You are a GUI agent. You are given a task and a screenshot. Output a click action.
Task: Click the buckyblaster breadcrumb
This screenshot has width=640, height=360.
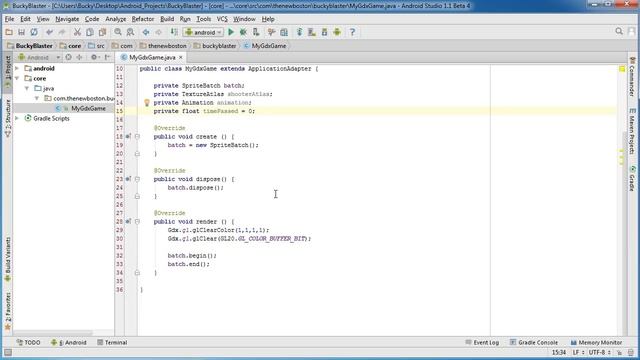coord(215,46)
